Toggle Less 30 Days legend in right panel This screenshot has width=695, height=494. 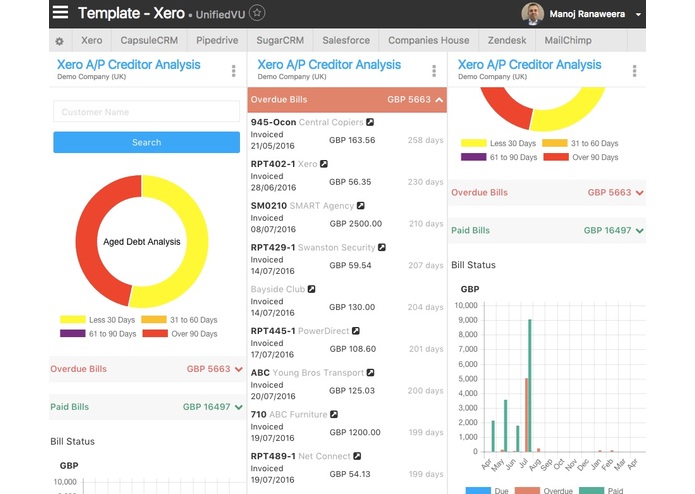click(x=499, y=143)
